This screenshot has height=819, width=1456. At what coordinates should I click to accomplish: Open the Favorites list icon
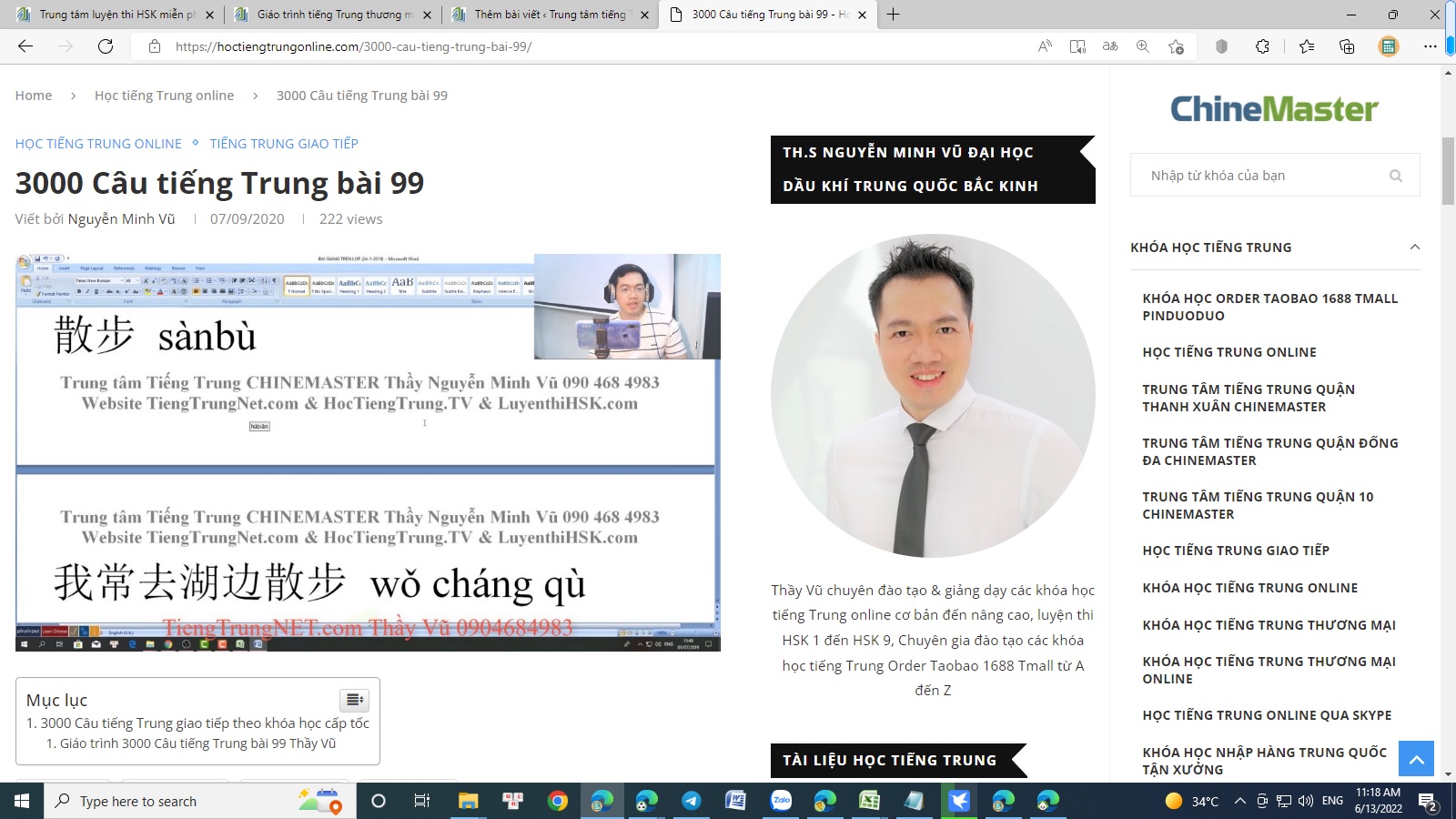pyautogui.click(x=1307, y=46)
